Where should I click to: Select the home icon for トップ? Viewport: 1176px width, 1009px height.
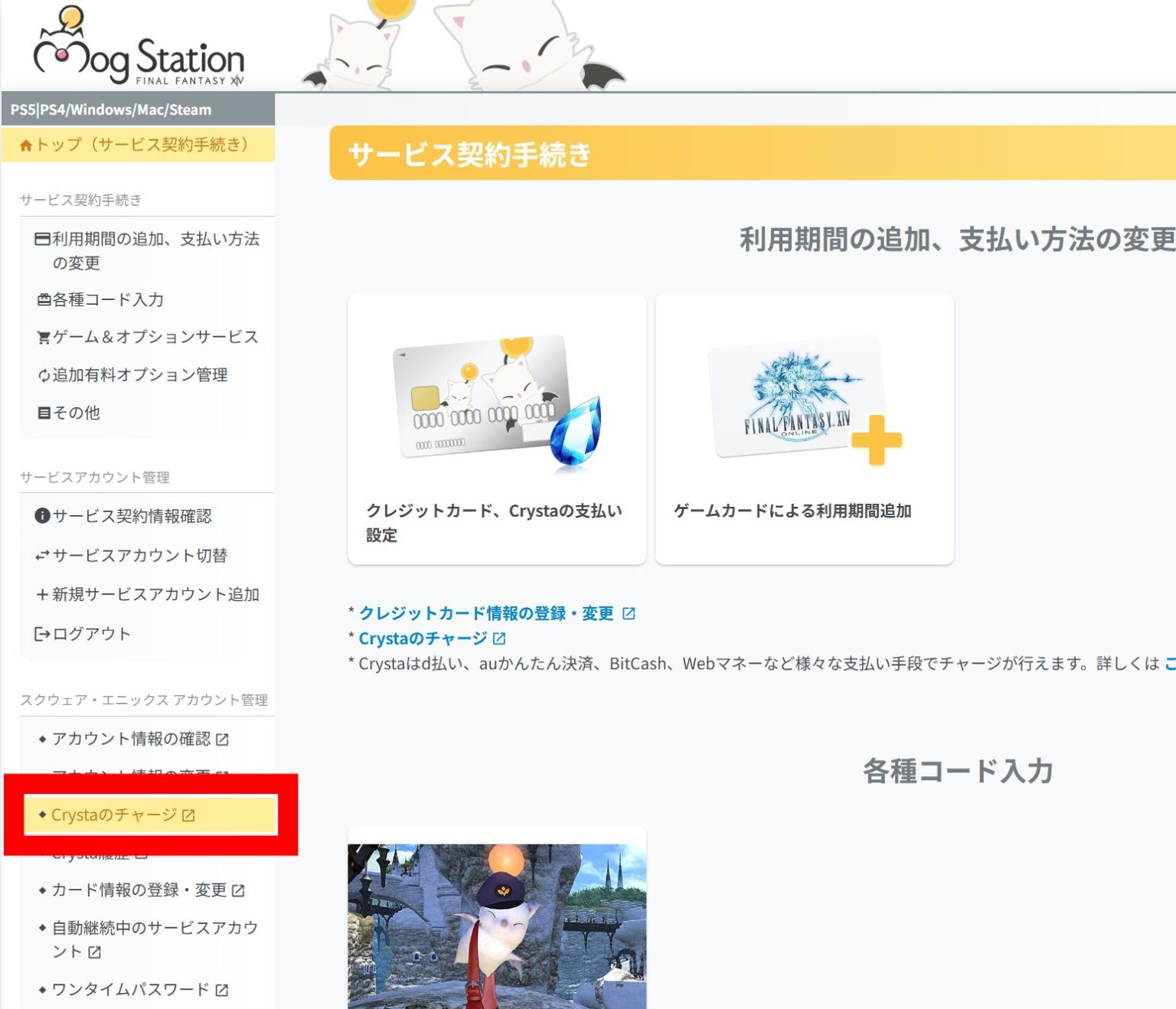tap(26, 143)
